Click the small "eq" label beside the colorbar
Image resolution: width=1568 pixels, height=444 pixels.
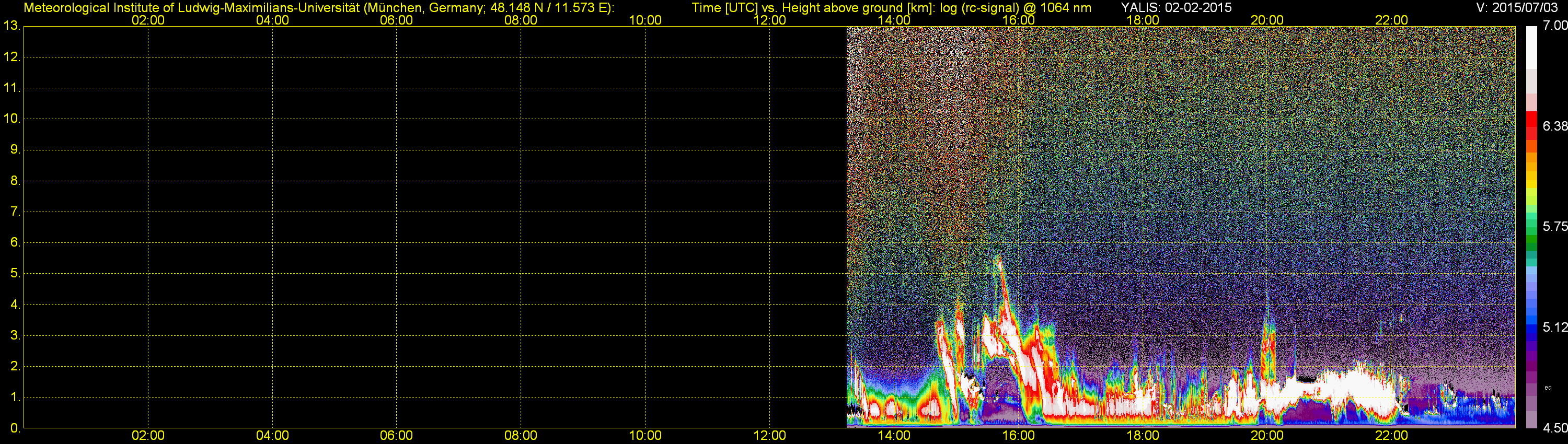point(1548,388)
